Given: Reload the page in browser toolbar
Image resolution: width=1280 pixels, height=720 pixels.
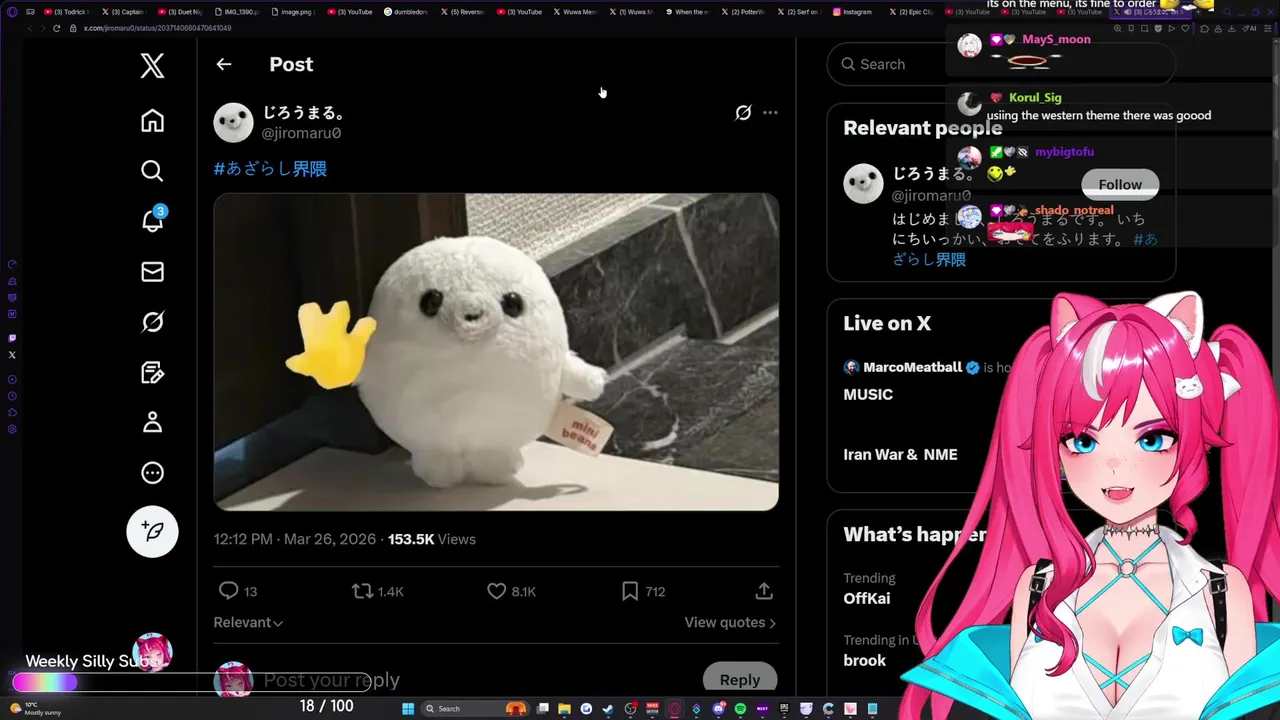Looking at the screenshot, I should (x=56, y=28).
